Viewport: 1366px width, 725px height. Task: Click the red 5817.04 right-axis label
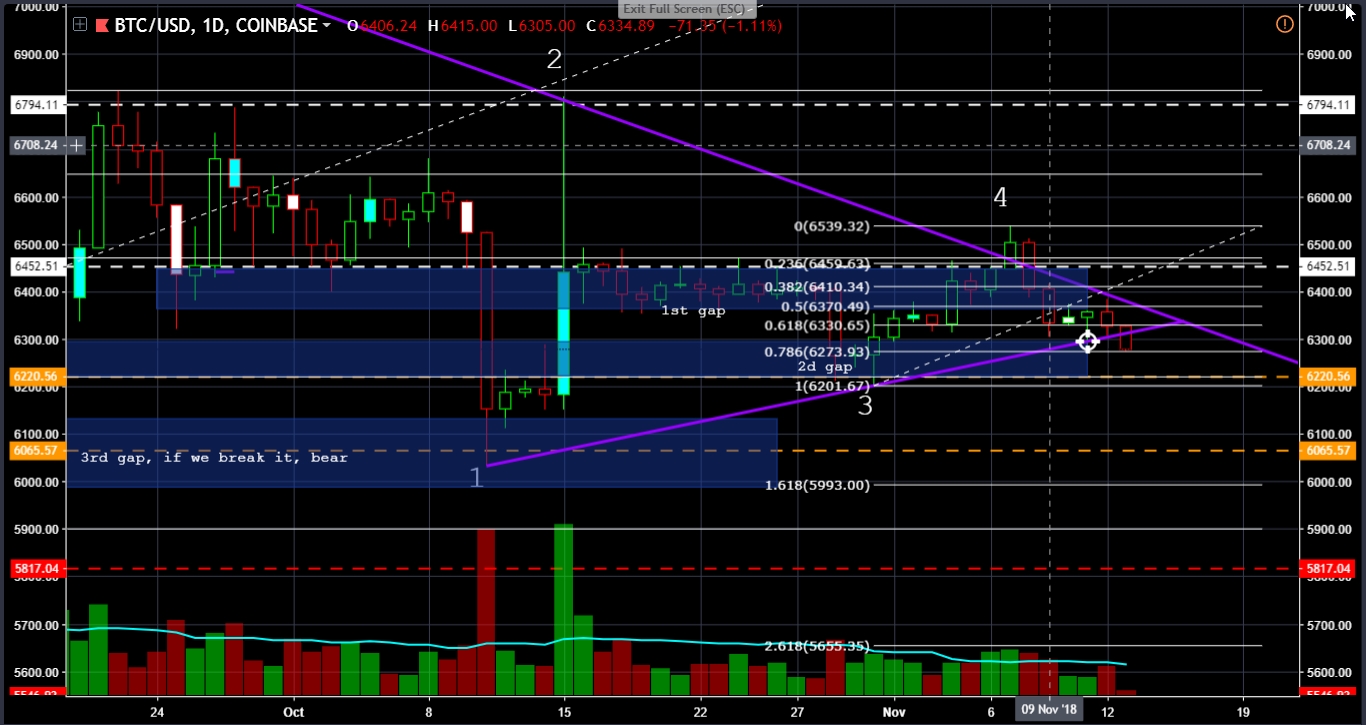coord(1329,568)
